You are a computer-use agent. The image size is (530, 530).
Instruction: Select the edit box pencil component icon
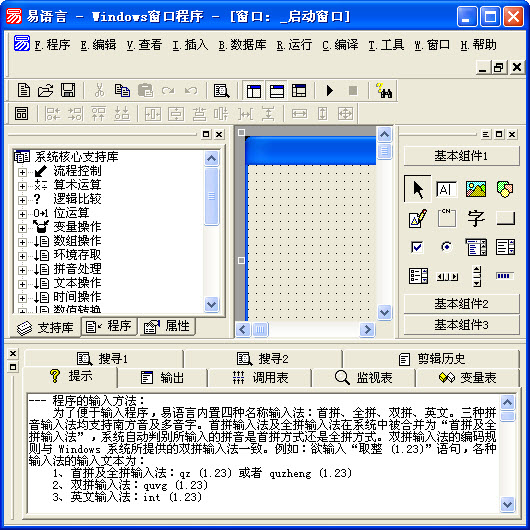418,218
